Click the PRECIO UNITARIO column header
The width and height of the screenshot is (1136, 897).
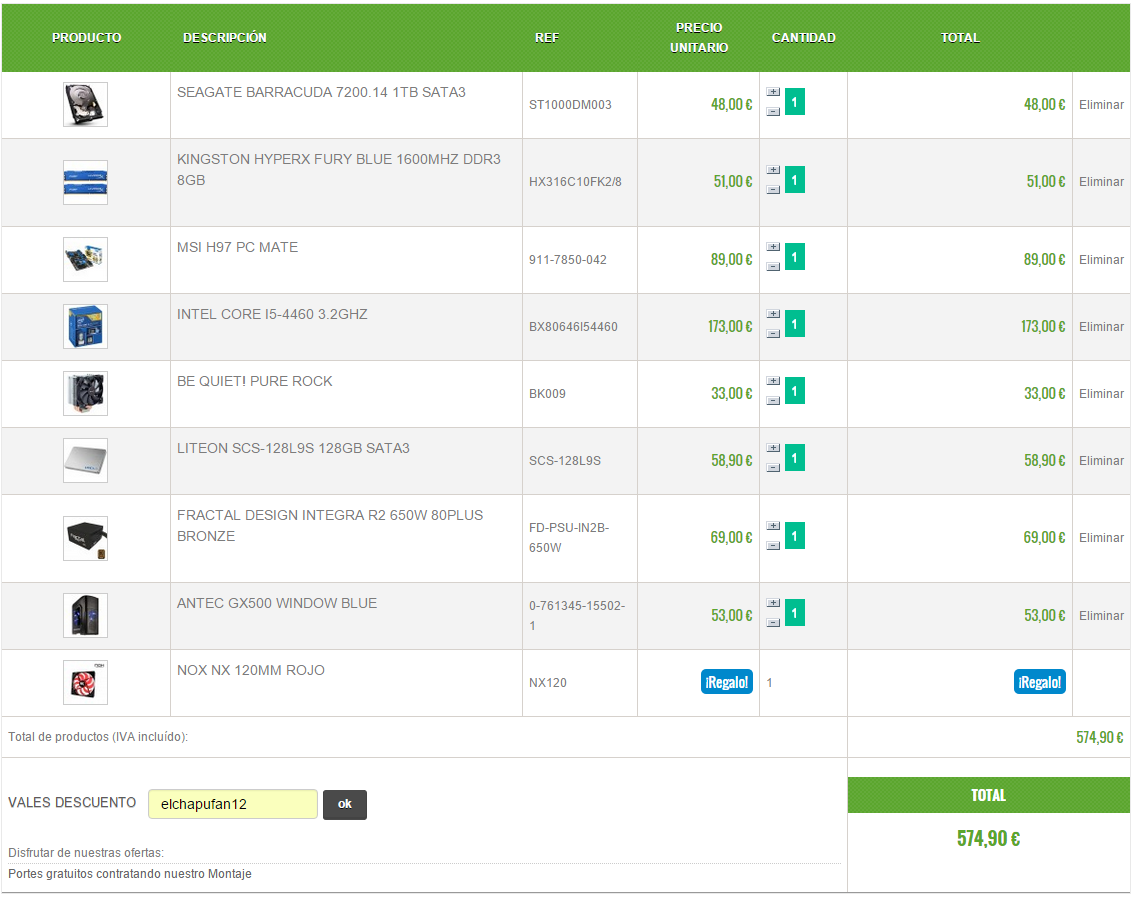click(699, 38)
